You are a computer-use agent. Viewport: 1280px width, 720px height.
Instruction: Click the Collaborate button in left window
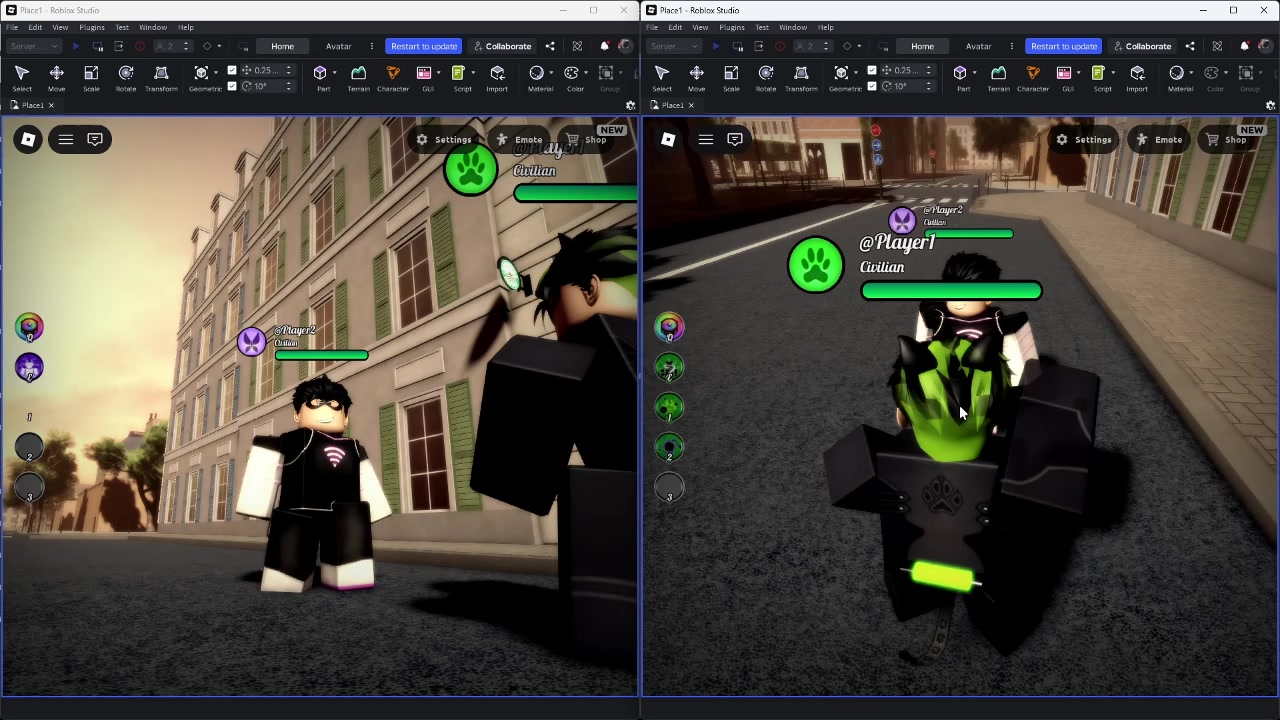click(x=502, y=46)
